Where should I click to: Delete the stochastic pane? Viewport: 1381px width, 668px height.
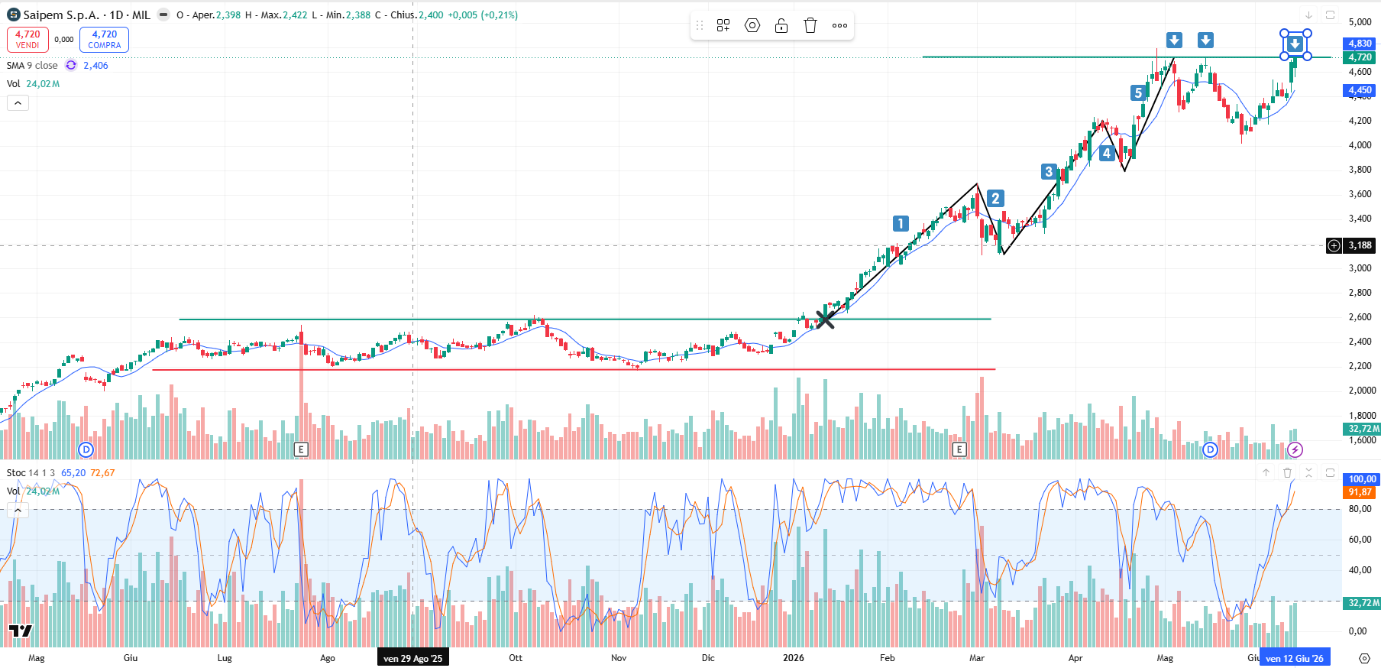coord(1287,472)
